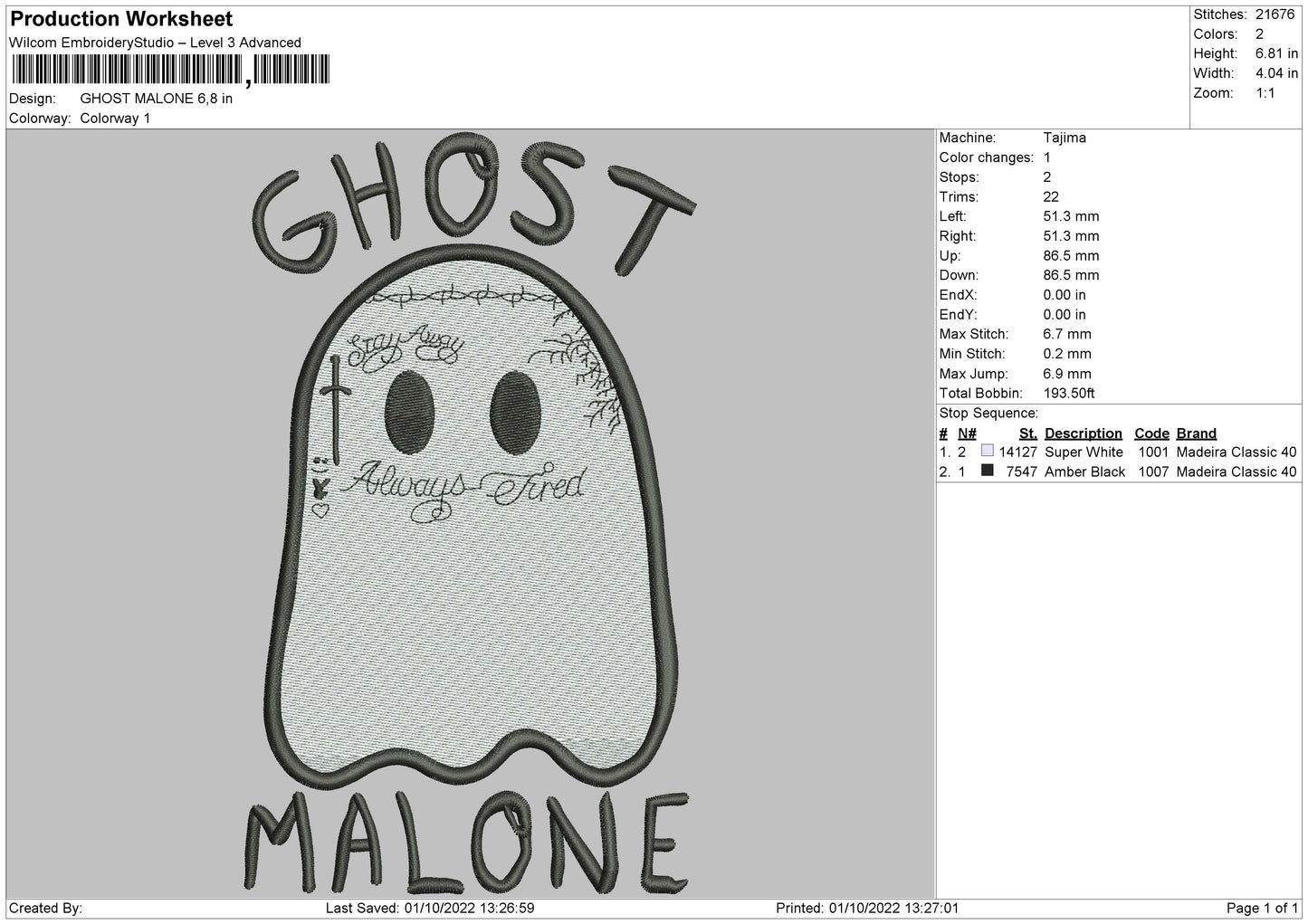Click the stitch count 14127
The height and width of the screenshot is (924, 1308).
pos(1017,452)
